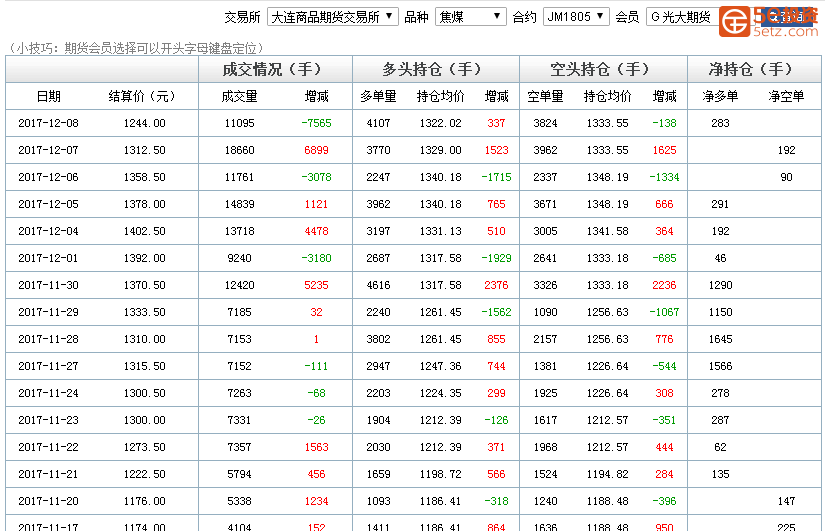Select the date cell 2017-12-01
Screen dimensions: 826x531
pyautogui.click(x=48, y=258)
